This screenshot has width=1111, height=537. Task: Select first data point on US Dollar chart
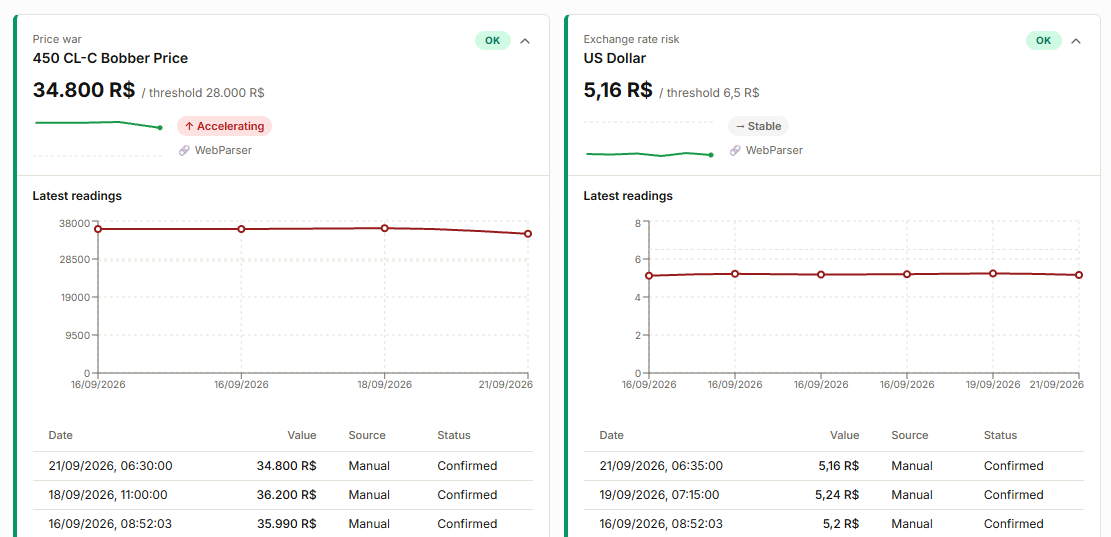pyautogui.click(x=649, y=276)
